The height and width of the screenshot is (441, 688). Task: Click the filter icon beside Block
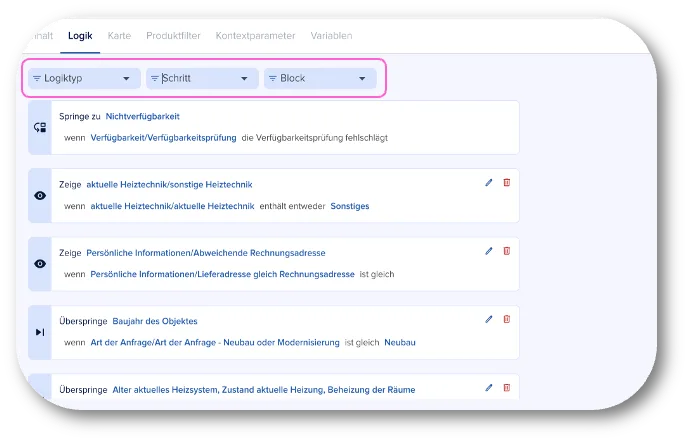point(272,79)
